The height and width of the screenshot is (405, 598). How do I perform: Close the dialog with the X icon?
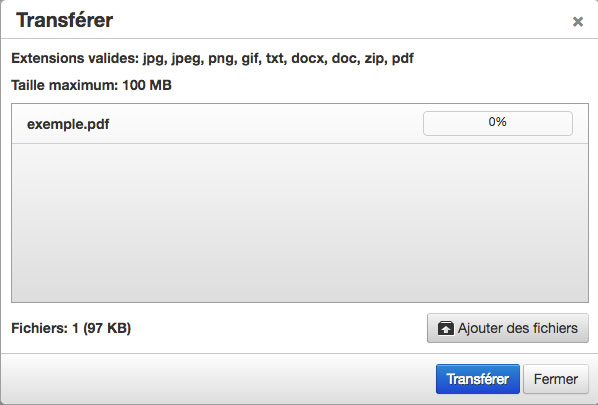click(x=578, y=22)
